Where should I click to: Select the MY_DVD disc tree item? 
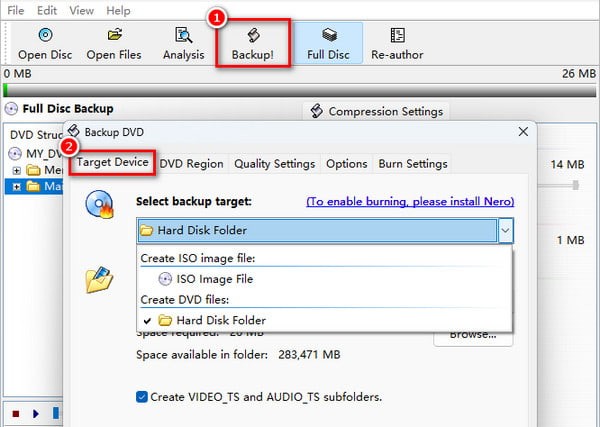tap(35, 153)
